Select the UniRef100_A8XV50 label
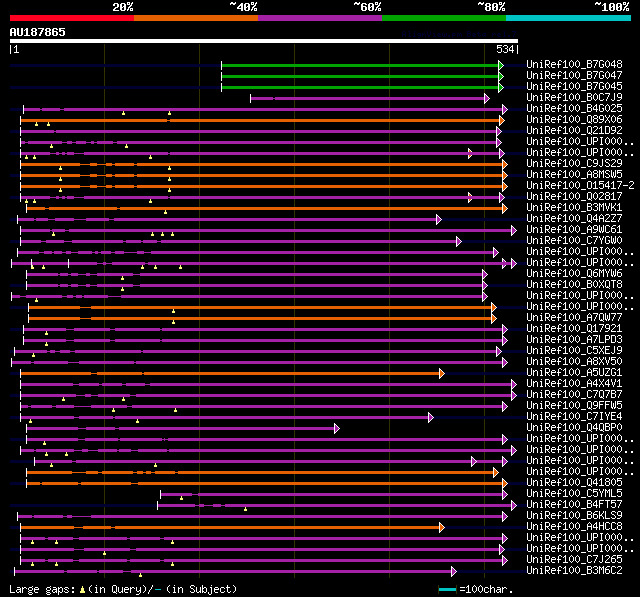 click(x=574, y=362)
